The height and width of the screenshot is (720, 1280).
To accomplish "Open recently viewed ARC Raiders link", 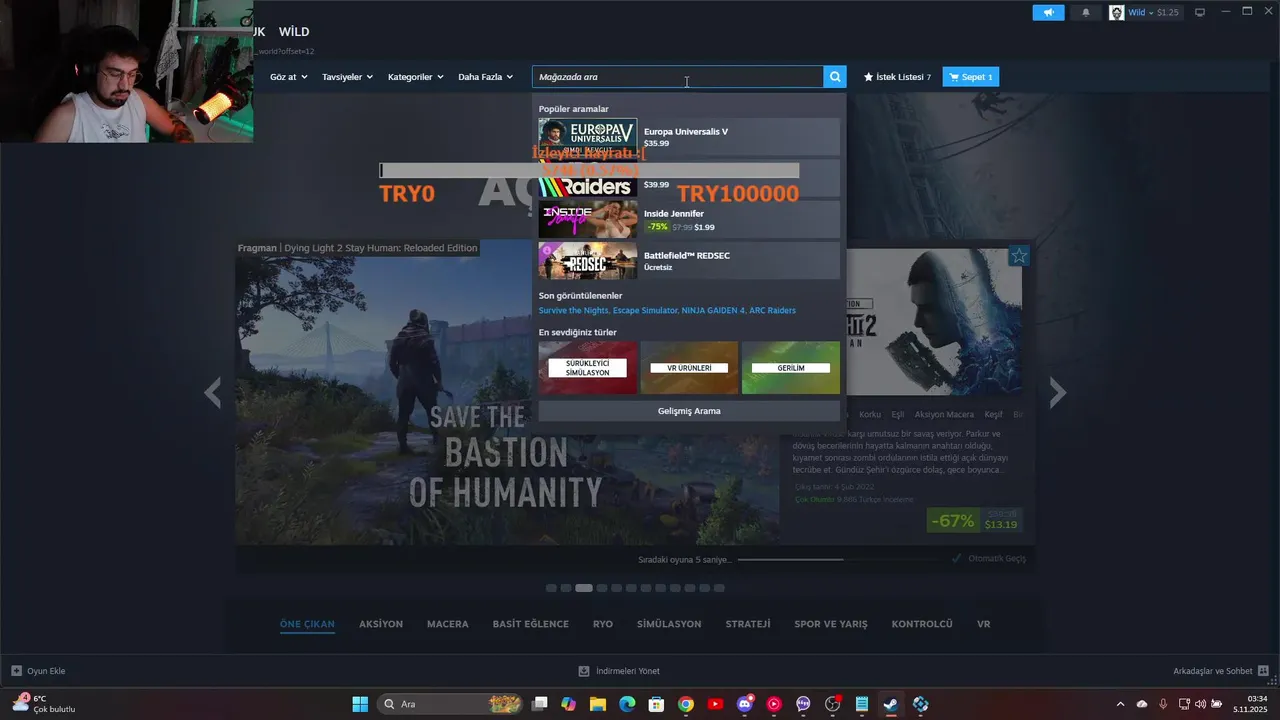I will pyautogui.click(x=773, y=311).
